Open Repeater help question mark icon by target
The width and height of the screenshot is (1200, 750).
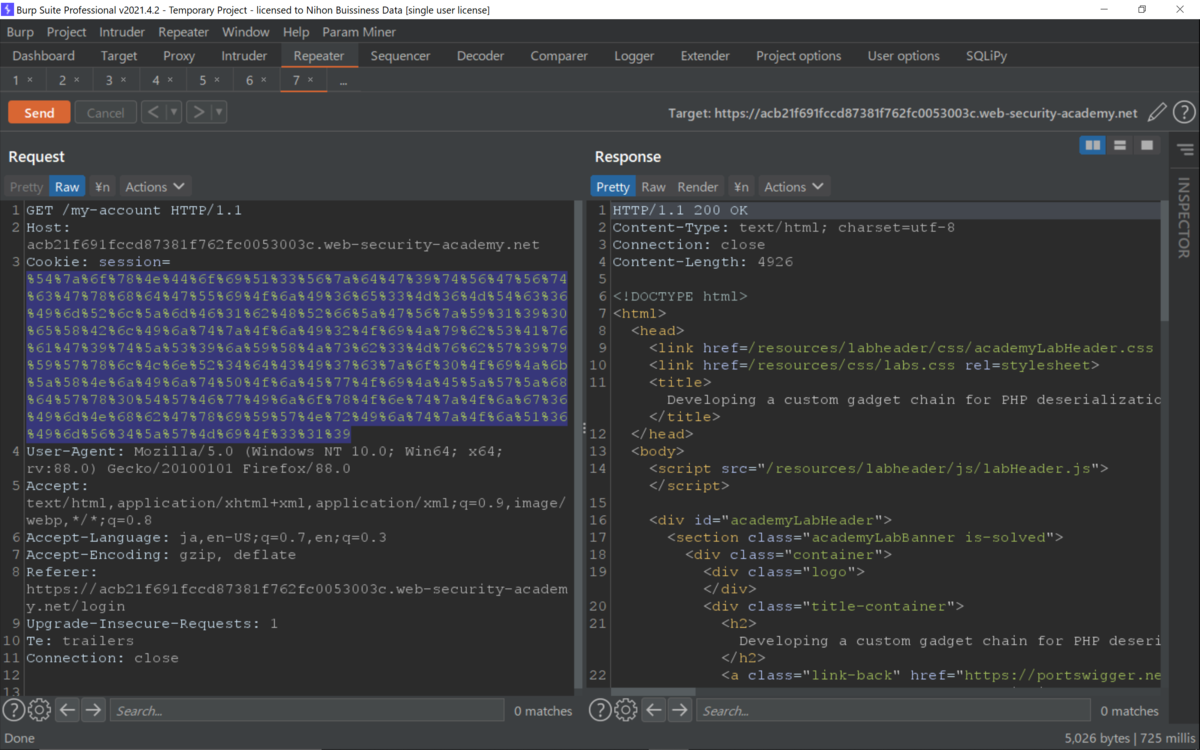(x=1184, y=113)
